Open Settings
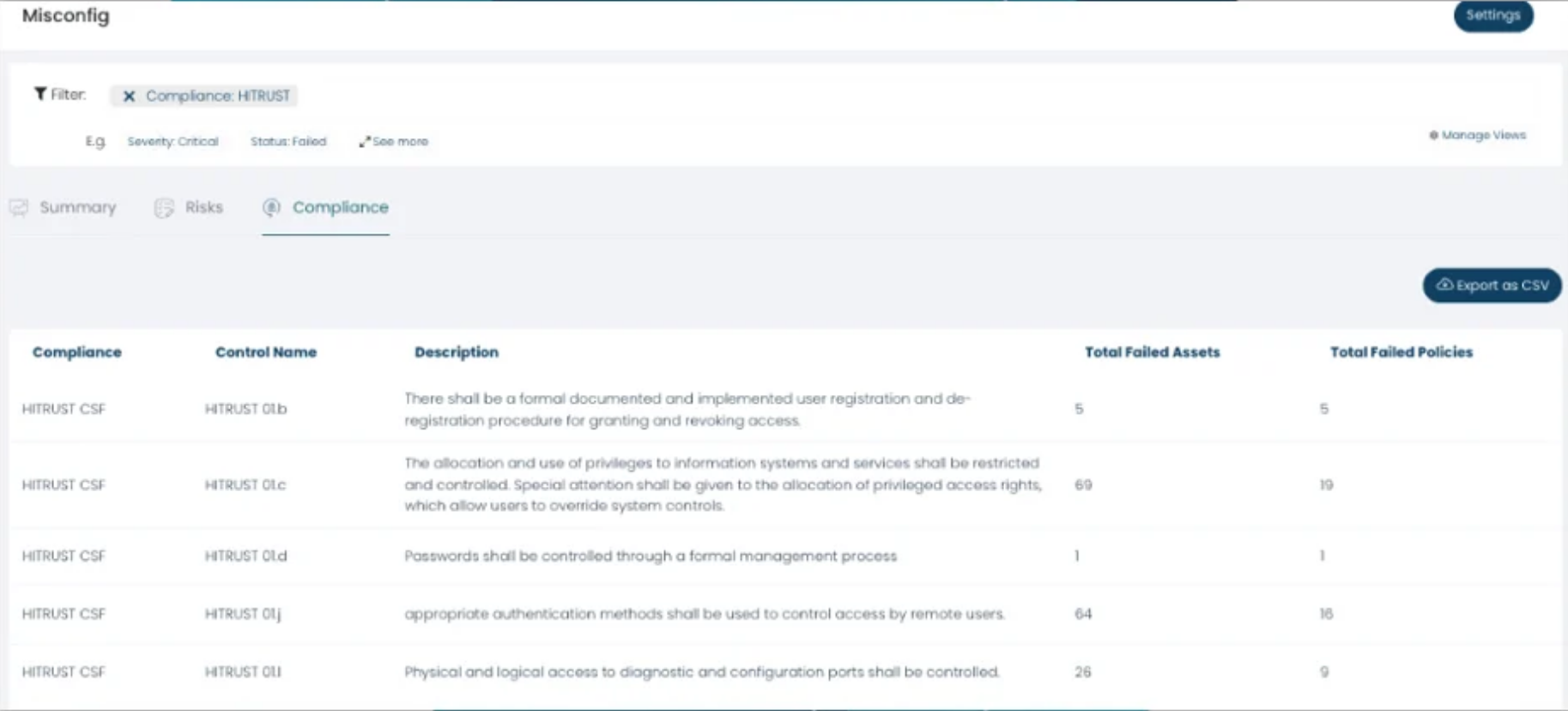The width and height of the screenshot is (1568, 711). coord(1492,15)
